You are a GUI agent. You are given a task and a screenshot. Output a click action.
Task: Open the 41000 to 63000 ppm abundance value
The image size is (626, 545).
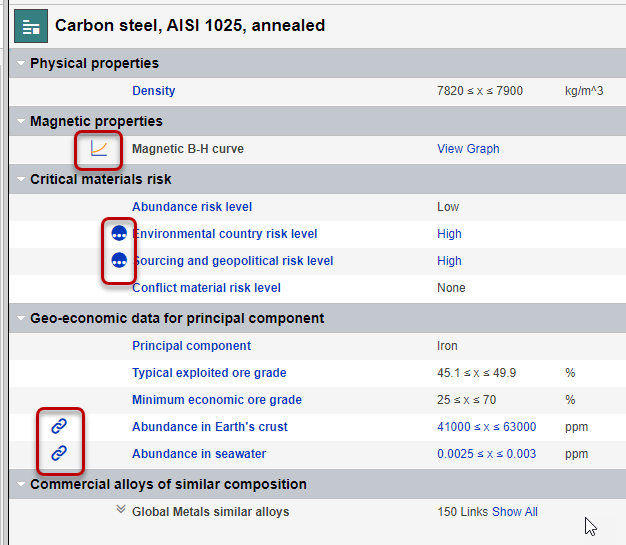486,427
